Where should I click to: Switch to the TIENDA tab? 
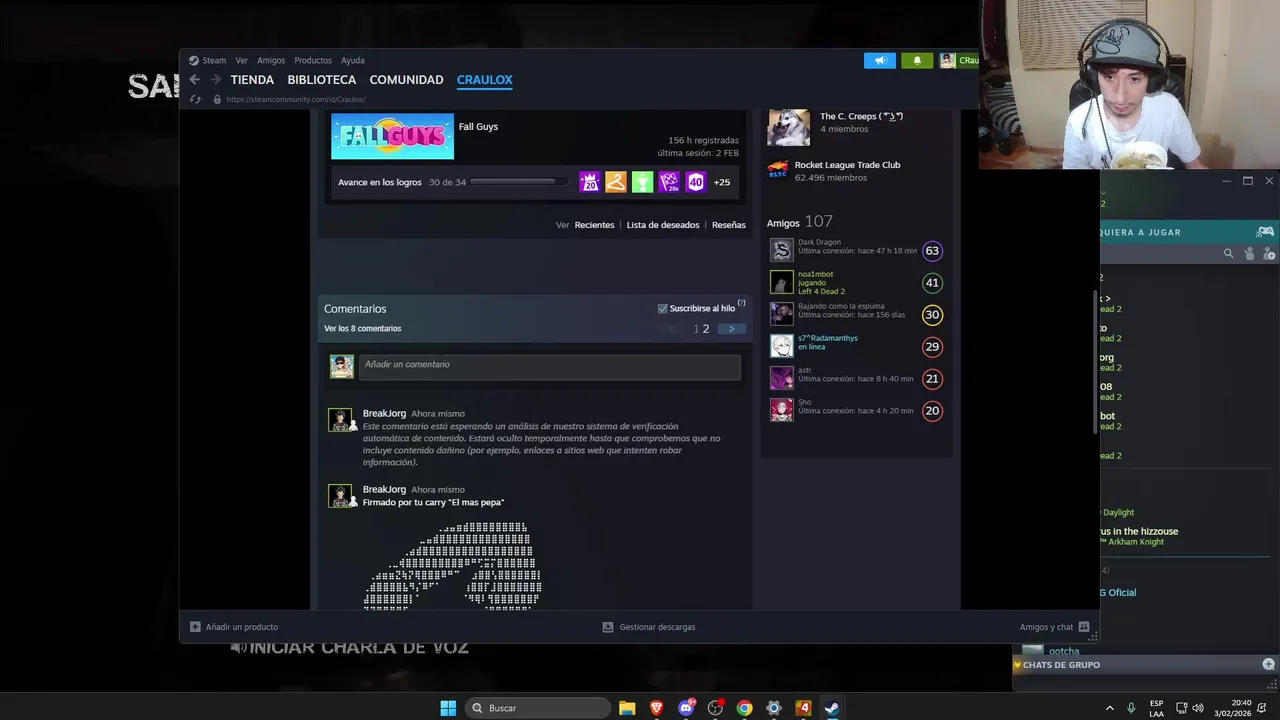tap(252, 80)
